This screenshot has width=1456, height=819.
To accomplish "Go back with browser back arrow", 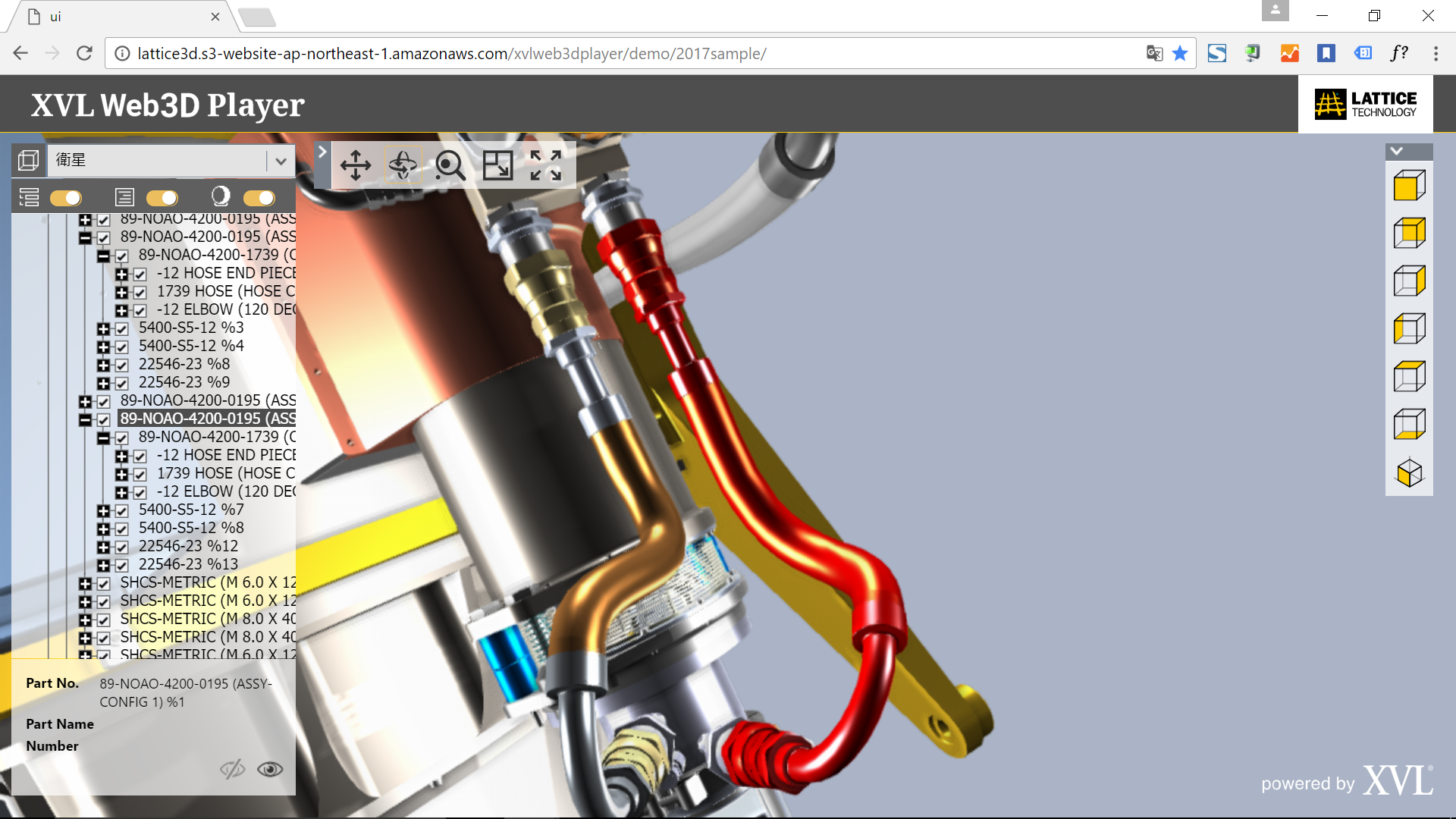I will point(20,53).
